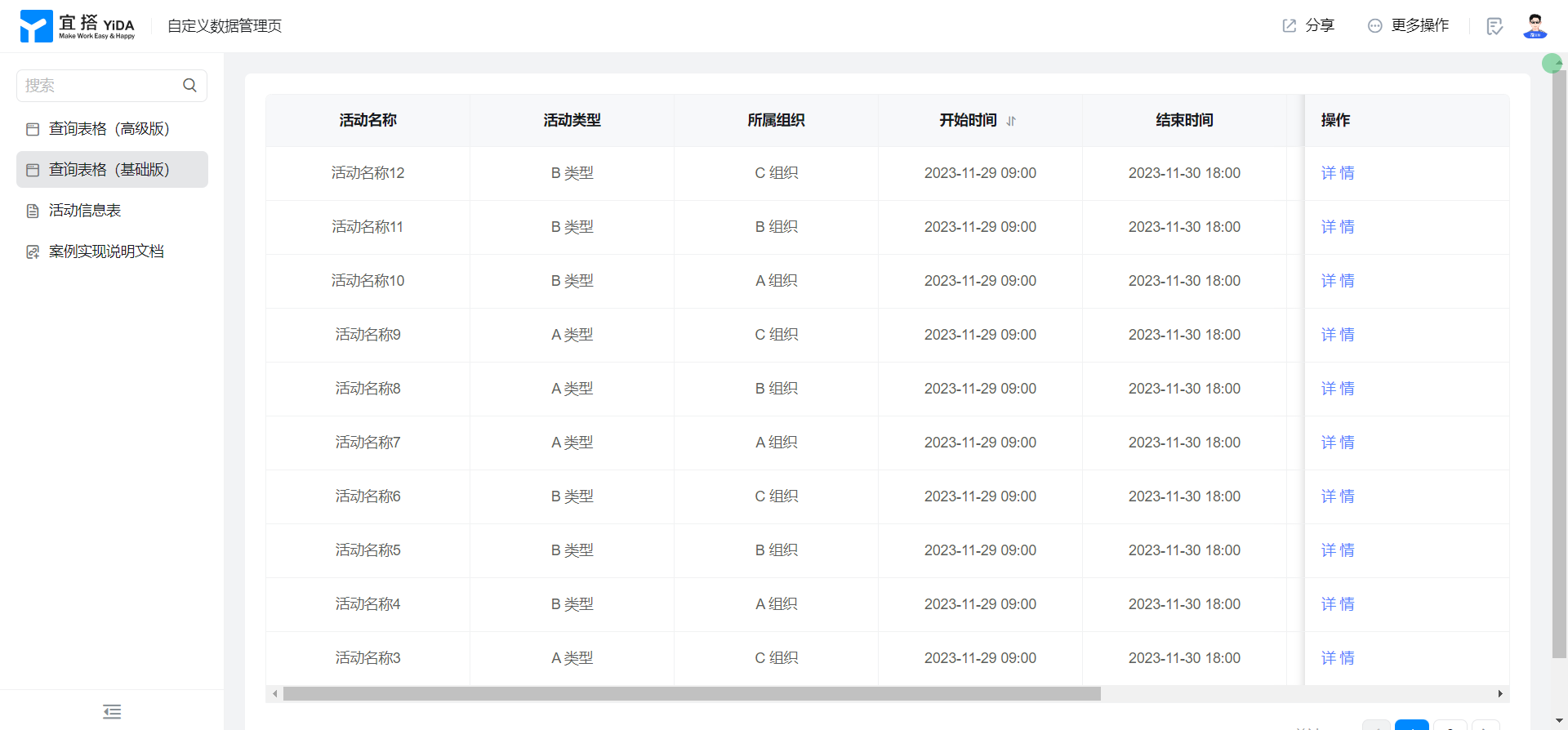Screen dimensions: 1568x730
Task: Open the user avatar profile
Action: 1535,26
